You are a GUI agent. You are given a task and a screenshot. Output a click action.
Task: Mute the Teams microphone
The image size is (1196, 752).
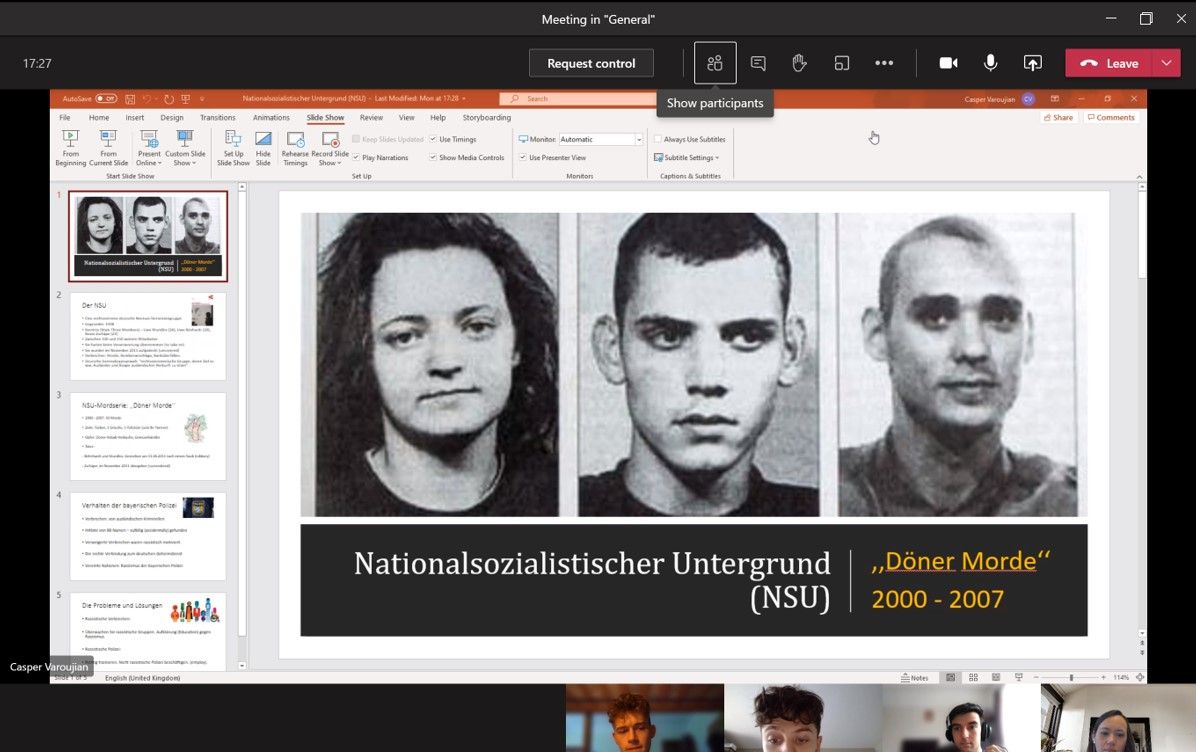990,63
